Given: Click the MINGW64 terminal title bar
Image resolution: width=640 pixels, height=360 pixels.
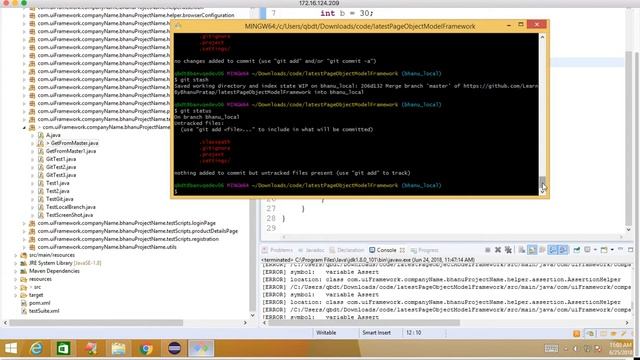Looking at the screenshot, I should click(x=359, y=26).
